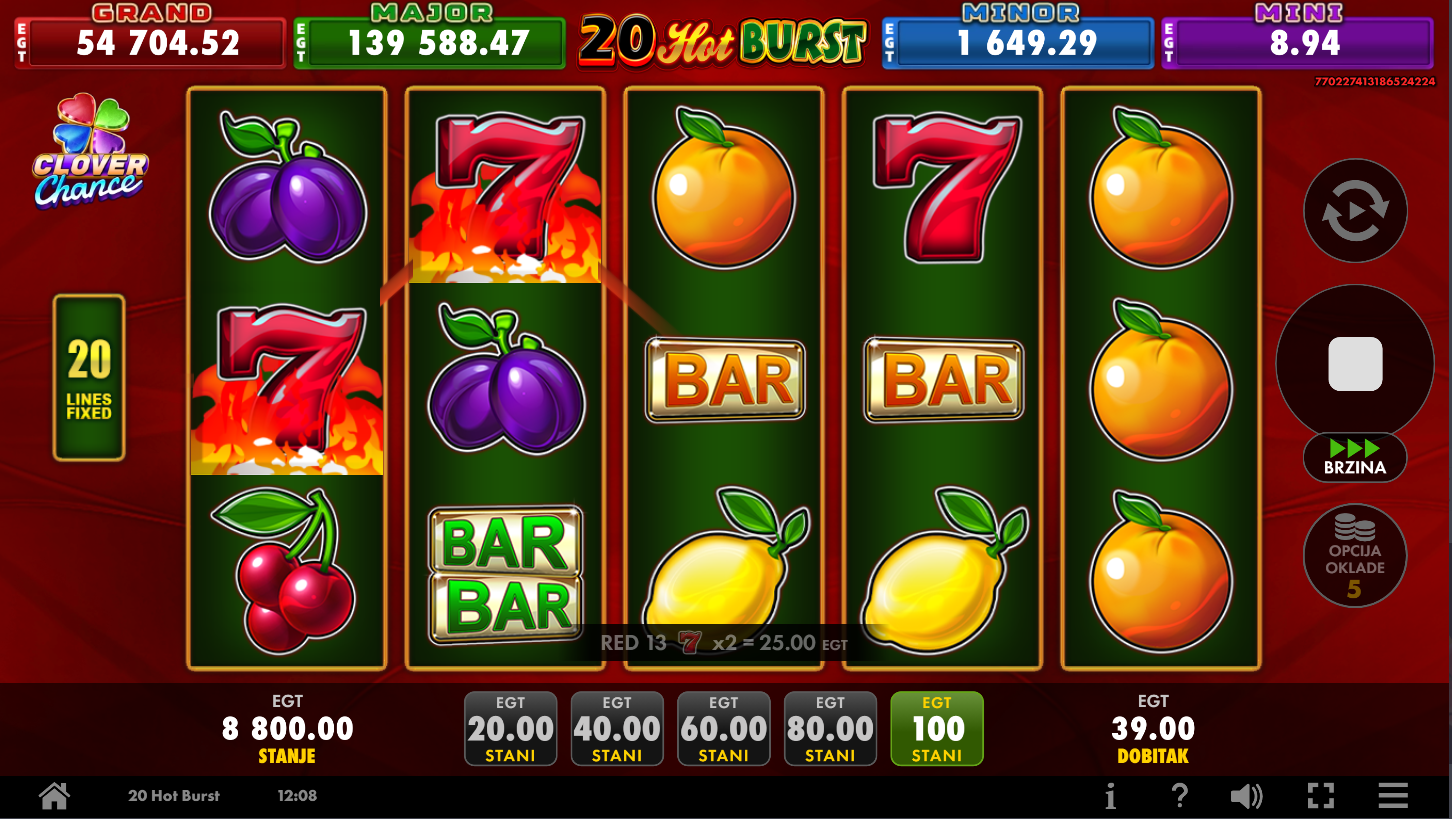
Task: Toggle the BRZINA speed setting
Action: [x=1355, y=458]
